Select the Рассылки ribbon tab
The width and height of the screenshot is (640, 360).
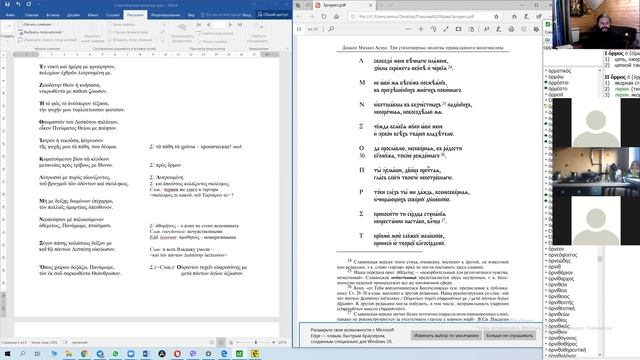[x=135, y=15]
